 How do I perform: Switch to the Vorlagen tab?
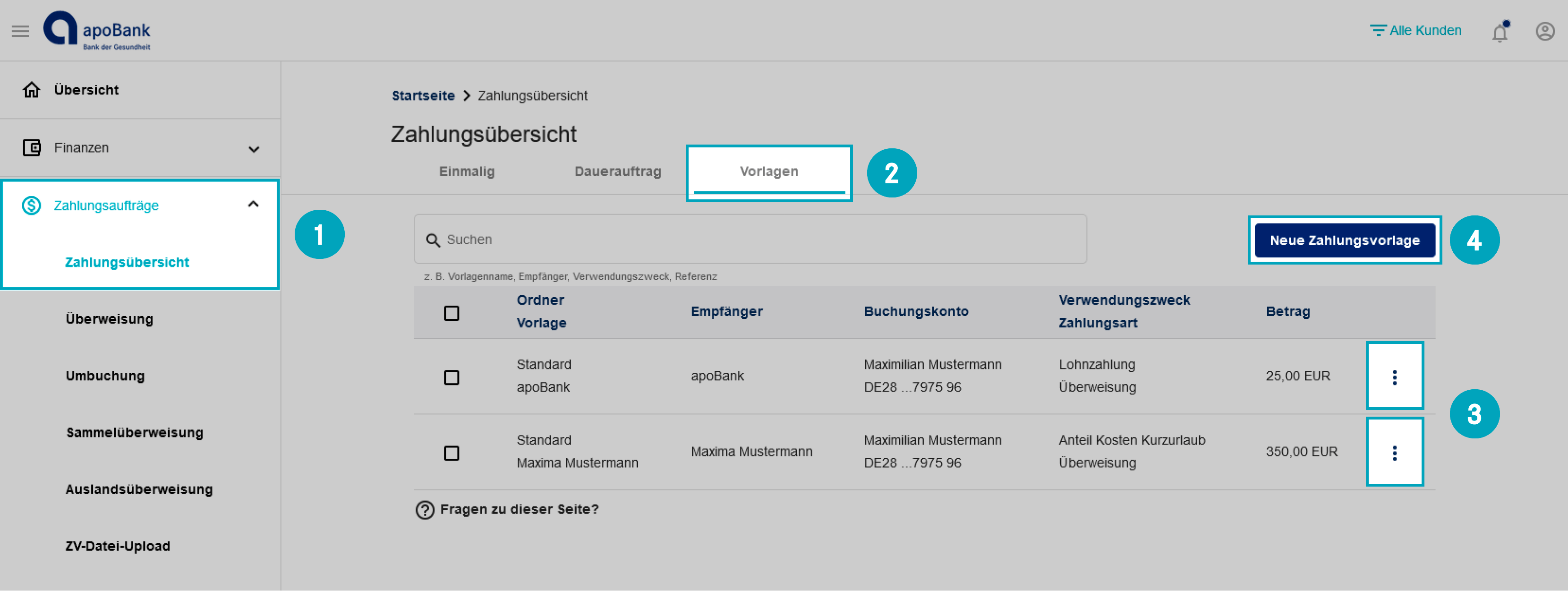coord(769,171)
